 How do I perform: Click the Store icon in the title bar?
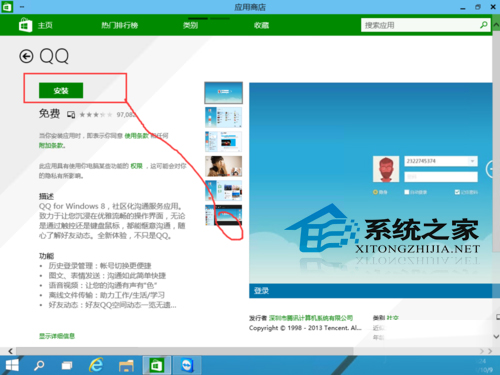coord(7,7)
